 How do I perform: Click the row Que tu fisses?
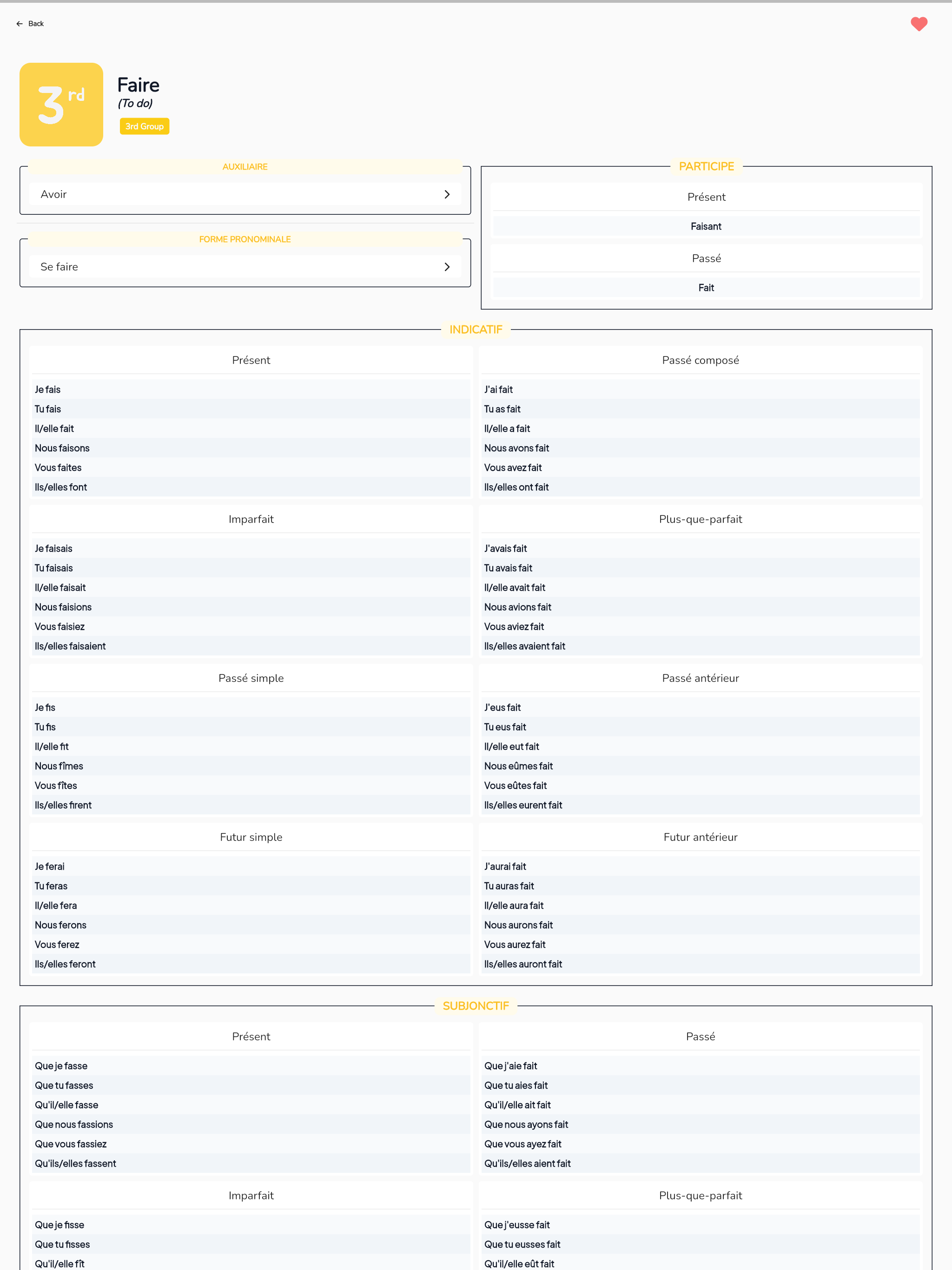(x=251, y=1244)
